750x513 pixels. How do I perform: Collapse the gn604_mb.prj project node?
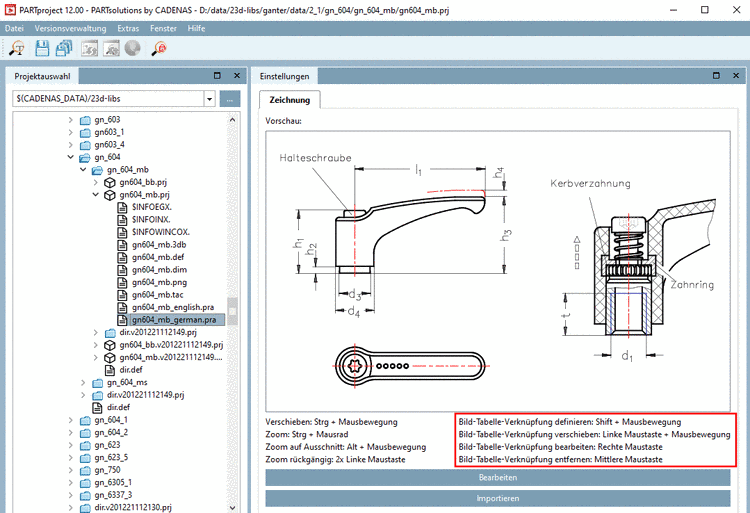tap(96, 195)
